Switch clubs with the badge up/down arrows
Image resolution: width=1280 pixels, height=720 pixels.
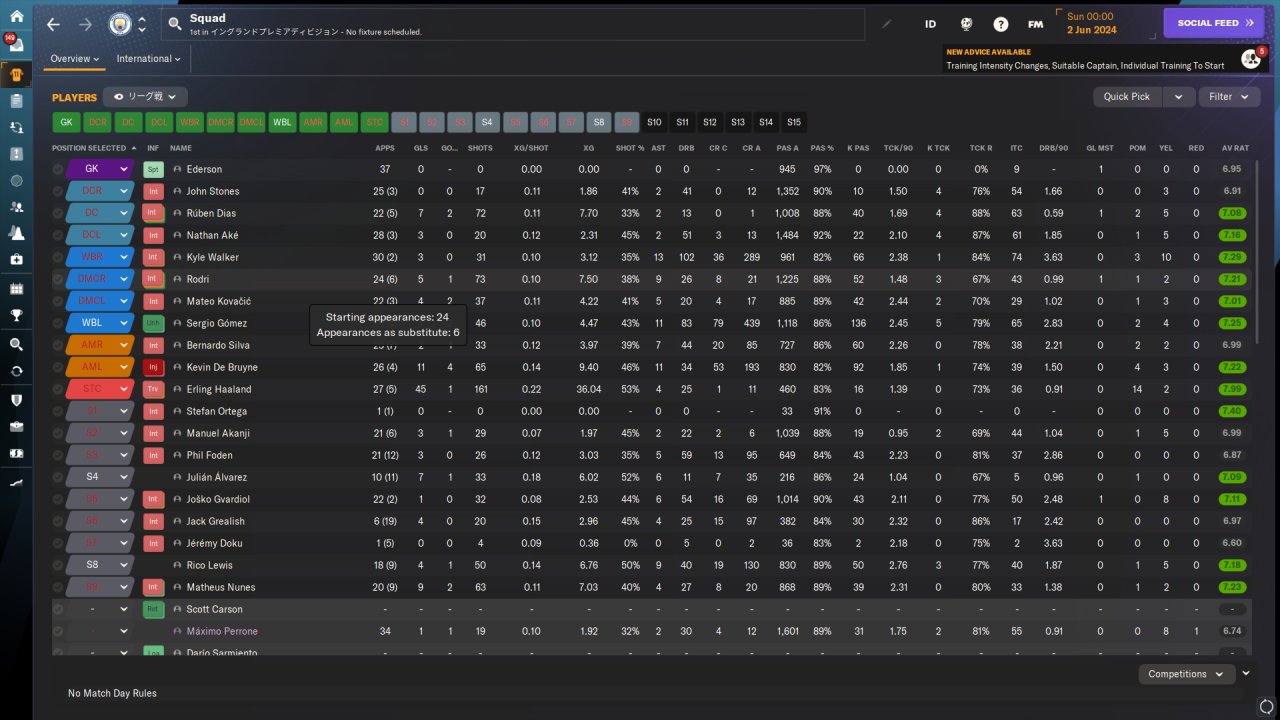[x=142, y=24]
